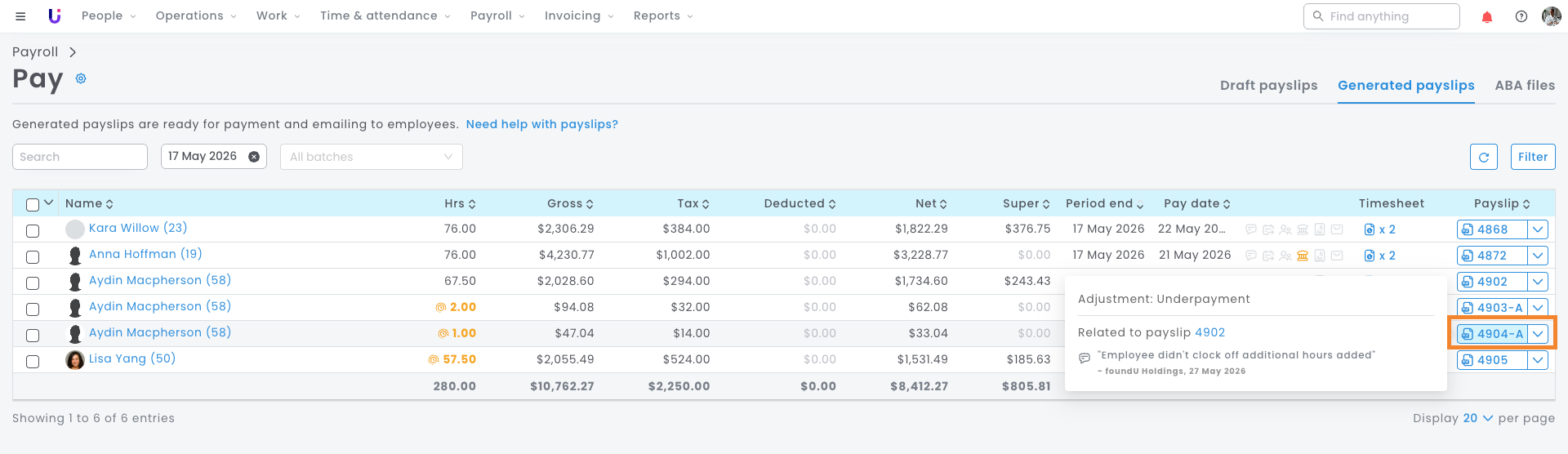Tick the checkbox for Lisa Yang
This screenshot has width=1568, height=454.
coord(33,361)
